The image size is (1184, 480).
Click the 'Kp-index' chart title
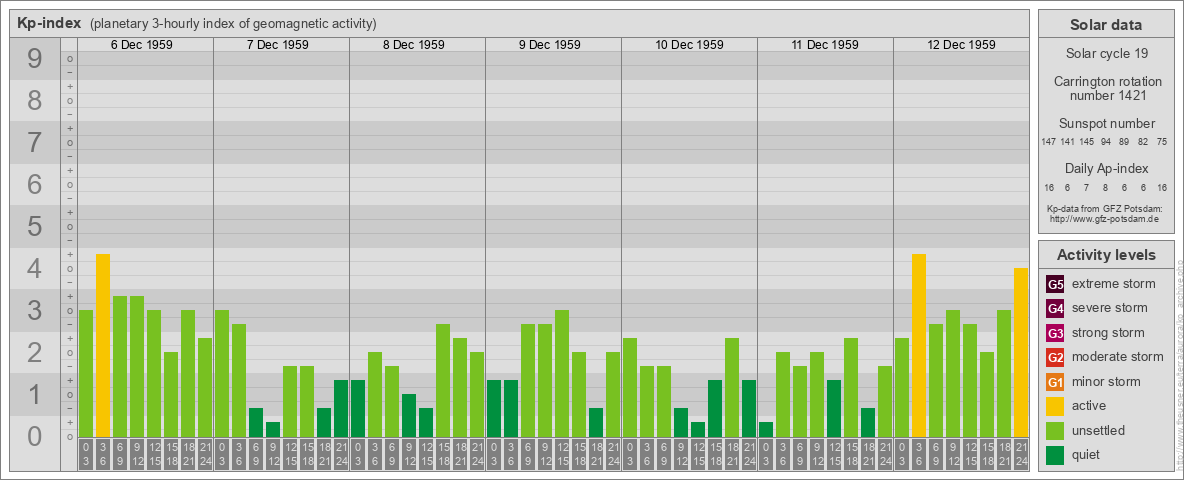[48, 23]
